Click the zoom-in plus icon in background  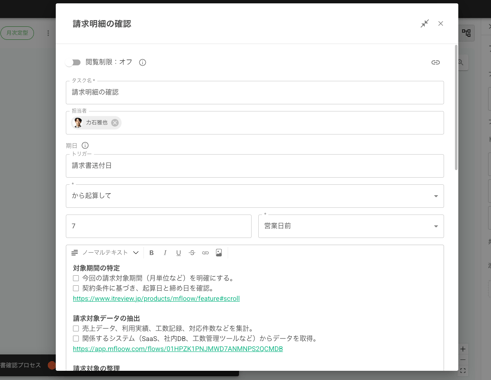[463, 349]
